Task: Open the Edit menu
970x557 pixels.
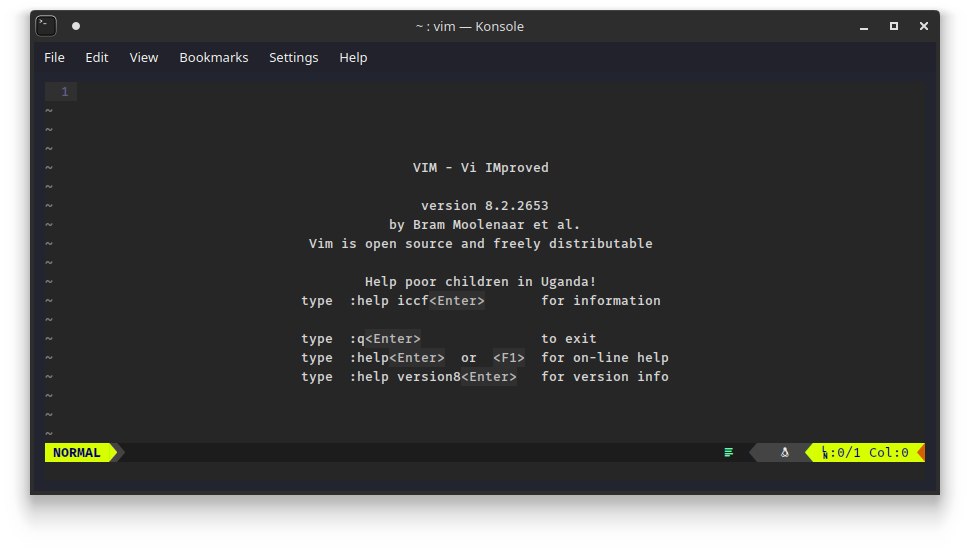Action: click(97, 58)
